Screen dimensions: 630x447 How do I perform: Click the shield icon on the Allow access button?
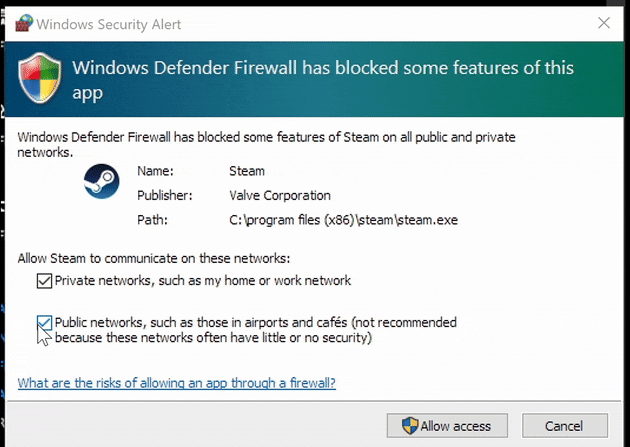click(x=409, y=426)
